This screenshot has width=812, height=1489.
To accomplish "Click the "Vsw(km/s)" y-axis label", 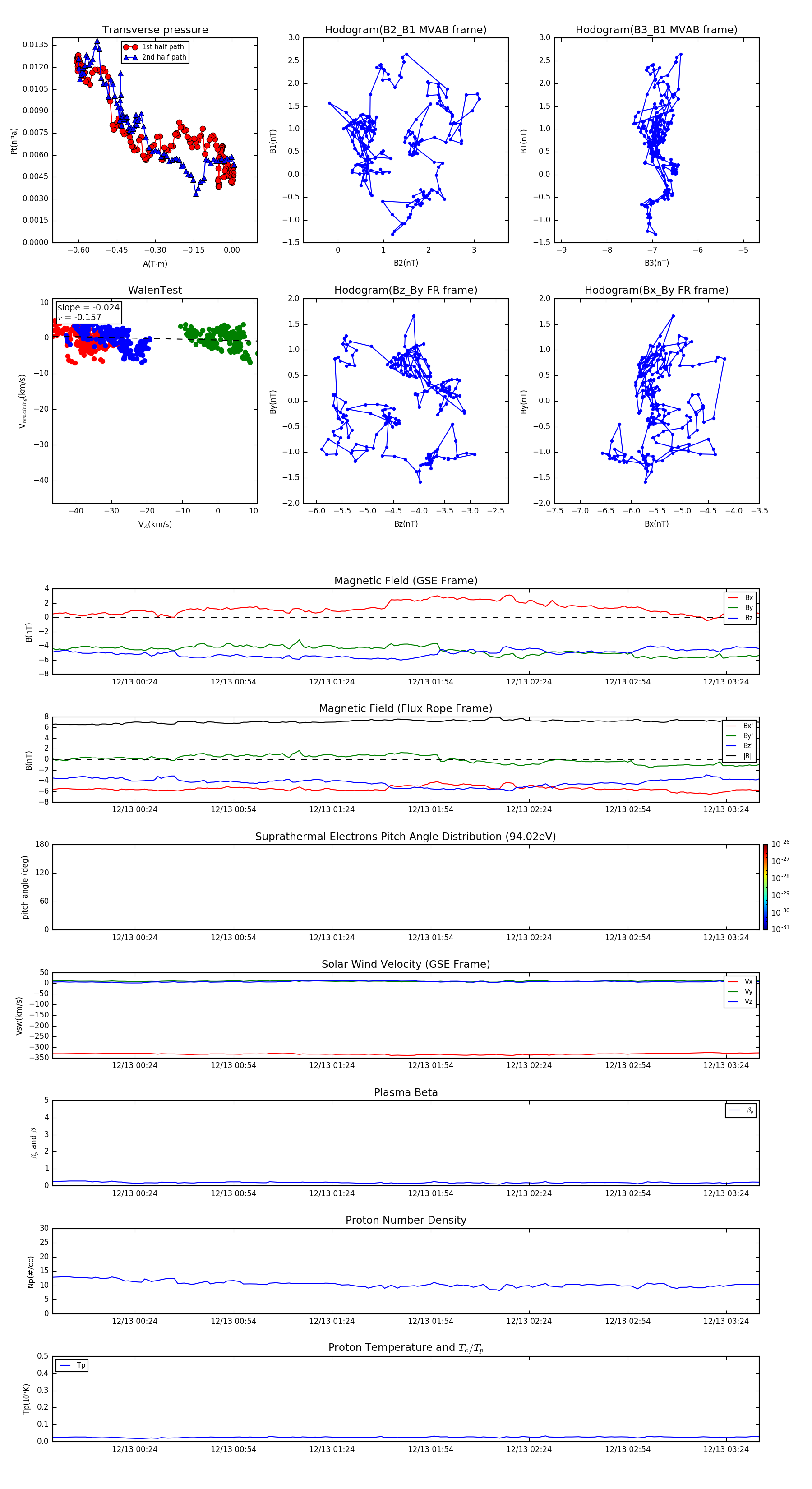I will pyautogui.click(x=18, y=1016).
